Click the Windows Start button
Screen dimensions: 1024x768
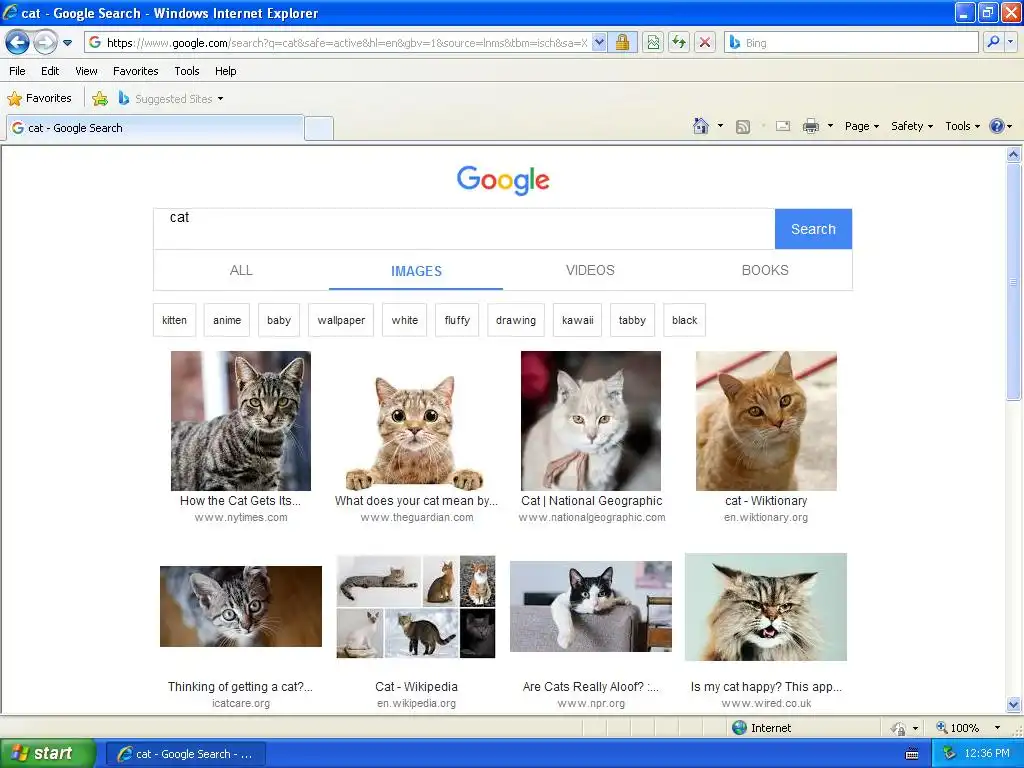coord(48,753)
